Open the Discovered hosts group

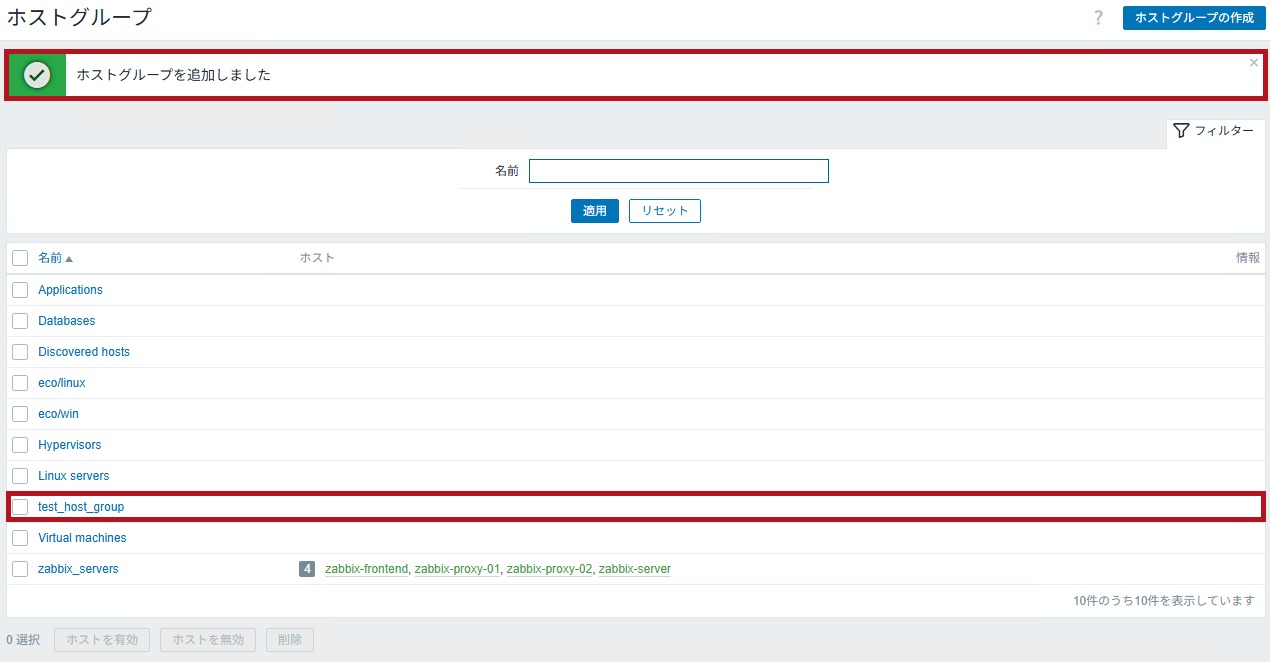coord(84,352)
